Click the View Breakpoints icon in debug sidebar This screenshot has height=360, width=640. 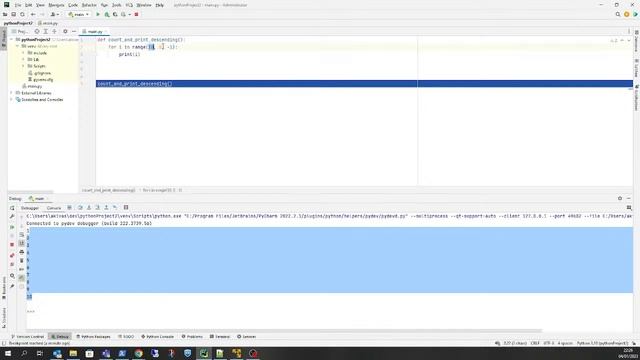pyautogui.click(x=12, y=255)
